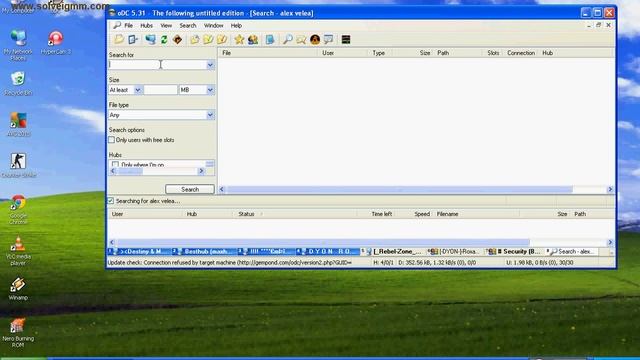Click the round dark orange toolbar icon
This screenshot has width=640, height=360.
click(315, 40)
